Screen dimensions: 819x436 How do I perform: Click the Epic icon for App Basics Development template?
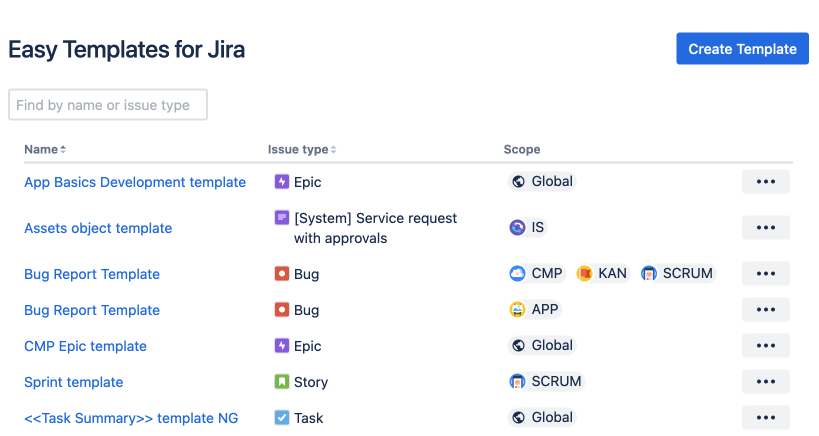tap(282, 182)
